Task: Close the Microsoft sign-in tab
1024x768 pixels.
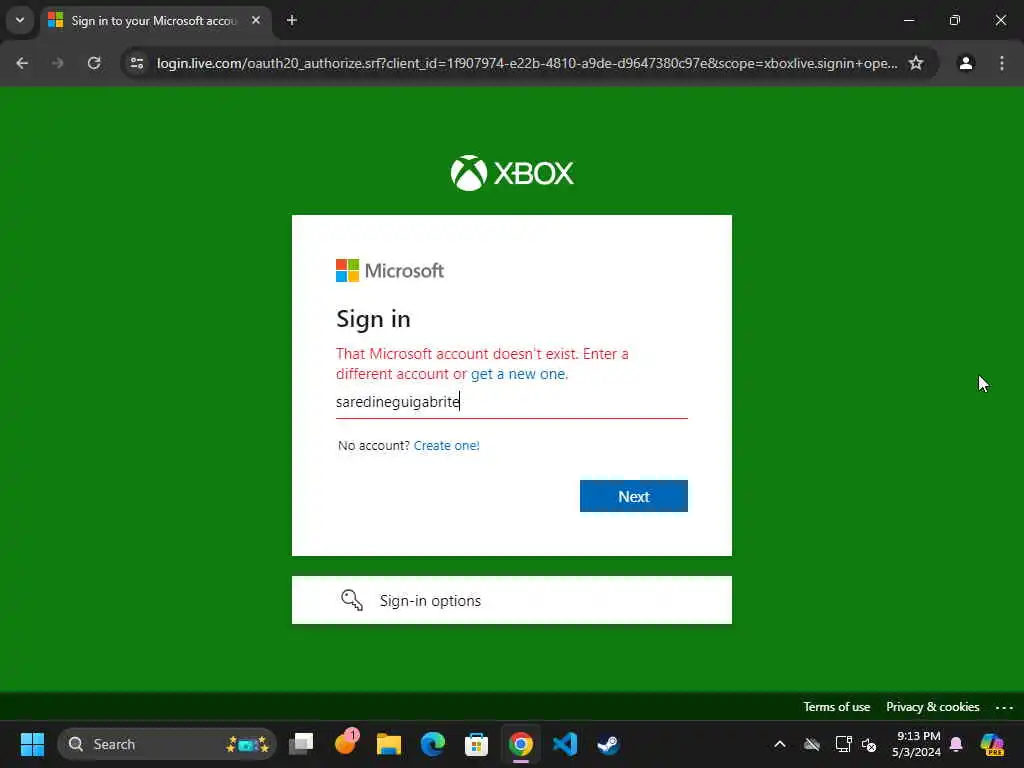Action: coord(256,20)
